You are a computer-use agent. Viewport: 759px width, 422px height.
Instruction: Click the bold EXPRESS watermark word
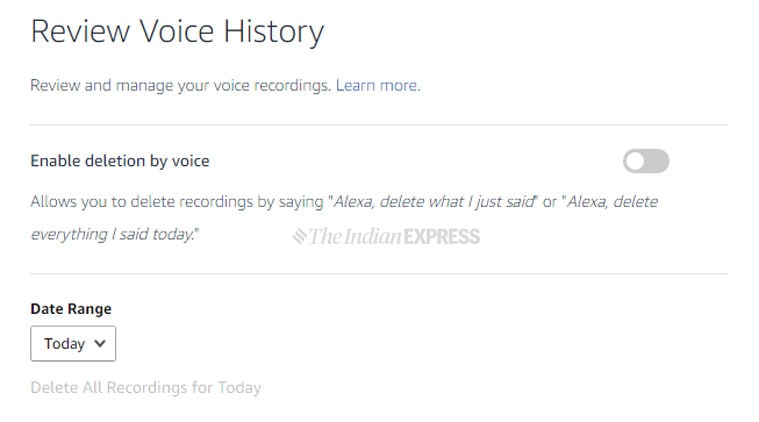(x=441, y=237)
